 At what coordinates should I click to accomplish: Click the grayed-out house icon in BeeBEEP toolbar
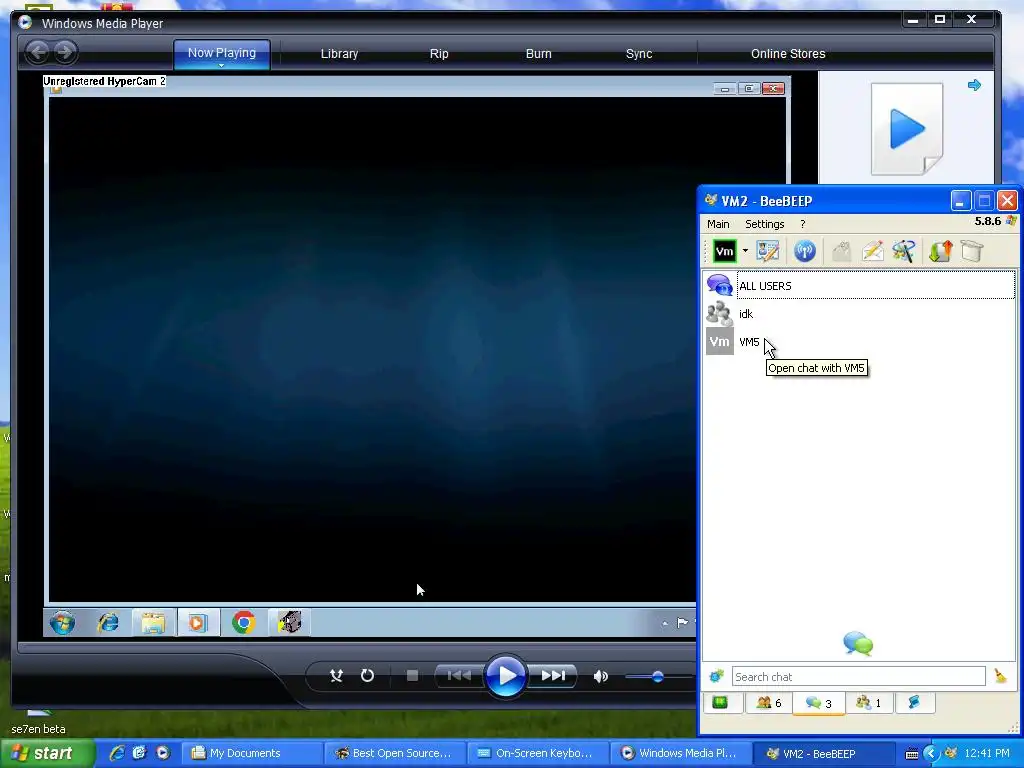(x=842, y=251)
